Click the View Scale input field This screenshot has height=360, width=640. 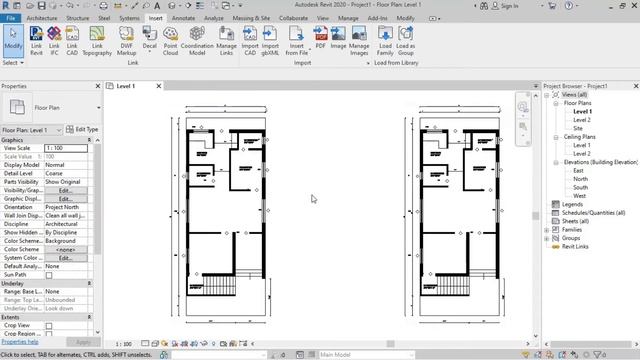pos(66,148)
